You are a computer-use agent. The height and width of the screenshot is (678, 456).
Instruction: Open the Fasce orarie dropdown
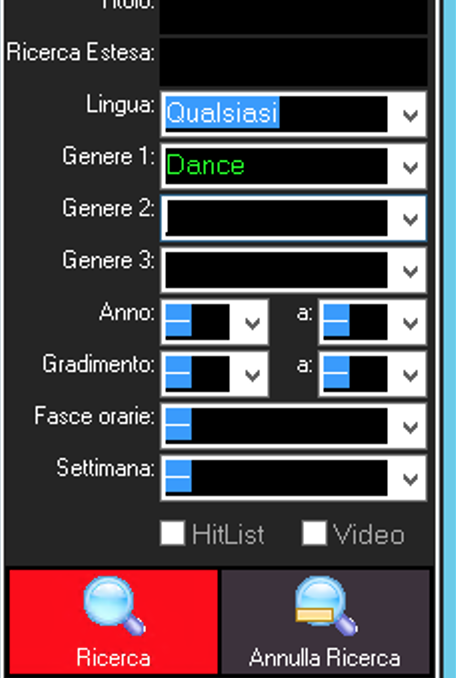click(410, 426)
